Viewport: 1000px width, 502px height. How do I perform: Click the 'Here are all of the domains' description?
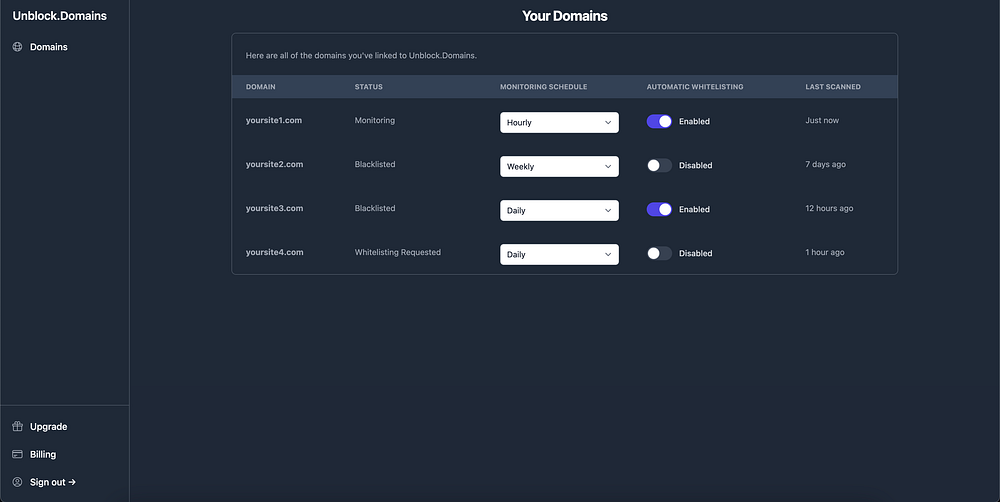pyautogui.click(x=361, y=55)
